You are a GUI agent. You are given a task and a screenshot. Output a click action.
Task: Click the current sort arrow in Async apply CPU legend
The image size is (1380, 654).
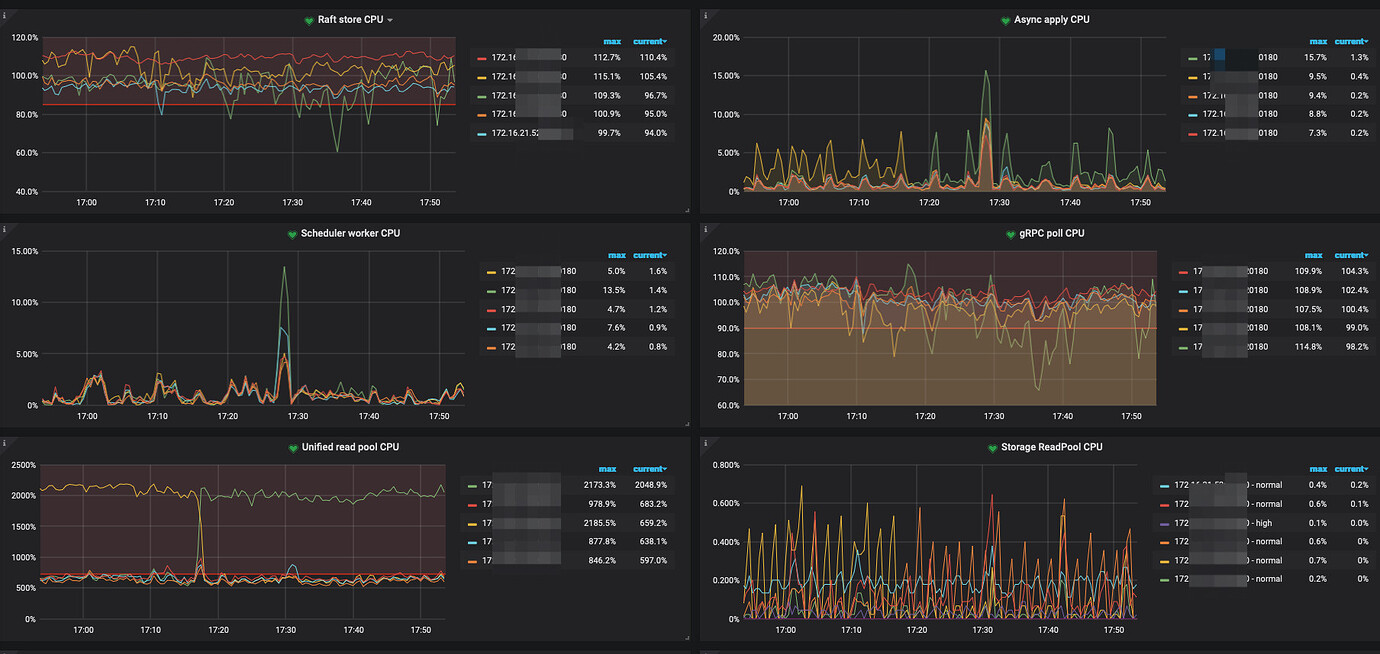tap(1349, 41)
